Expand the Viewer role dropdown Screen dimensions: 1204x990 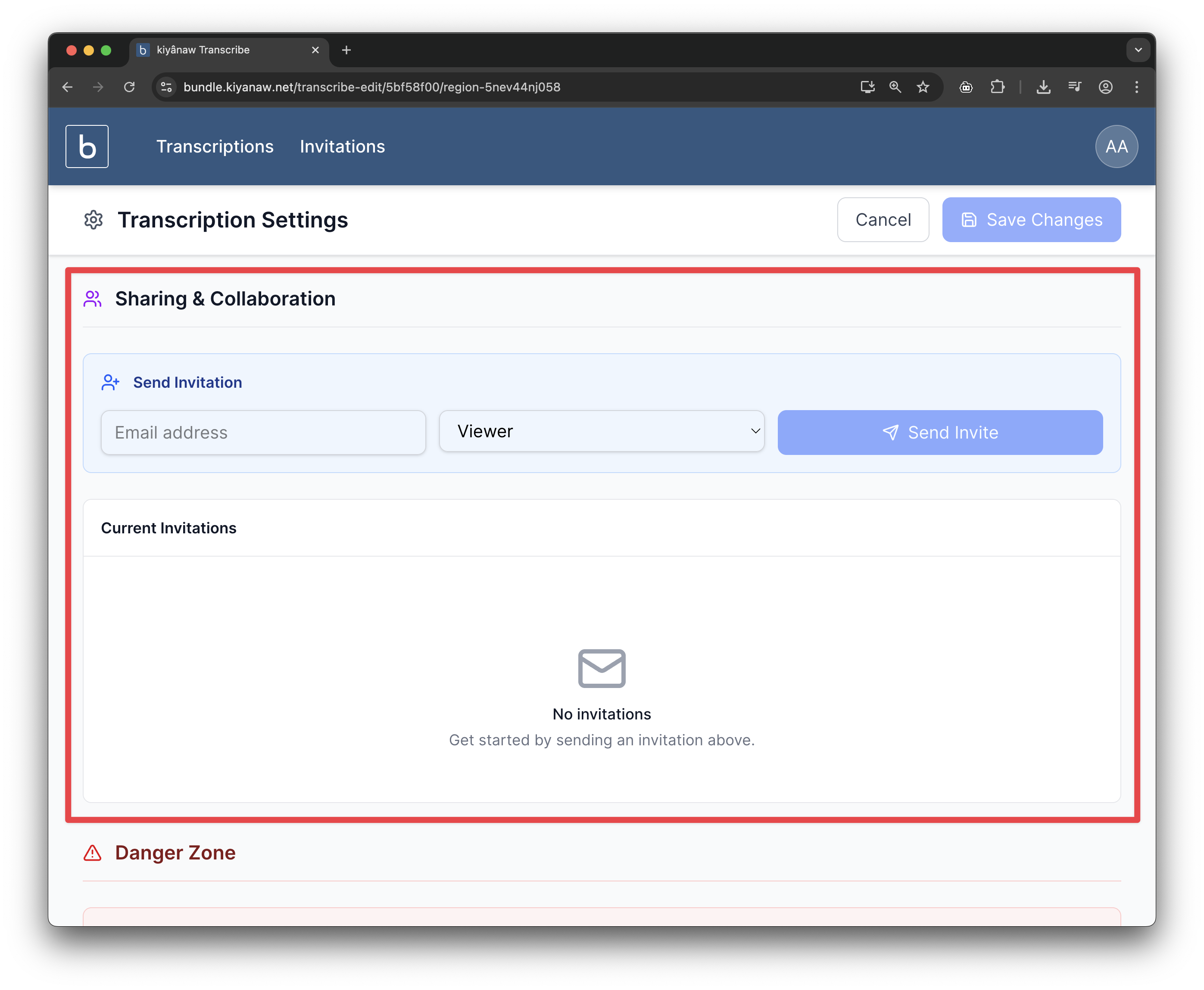pyautogui.click(x=601, y=432)
